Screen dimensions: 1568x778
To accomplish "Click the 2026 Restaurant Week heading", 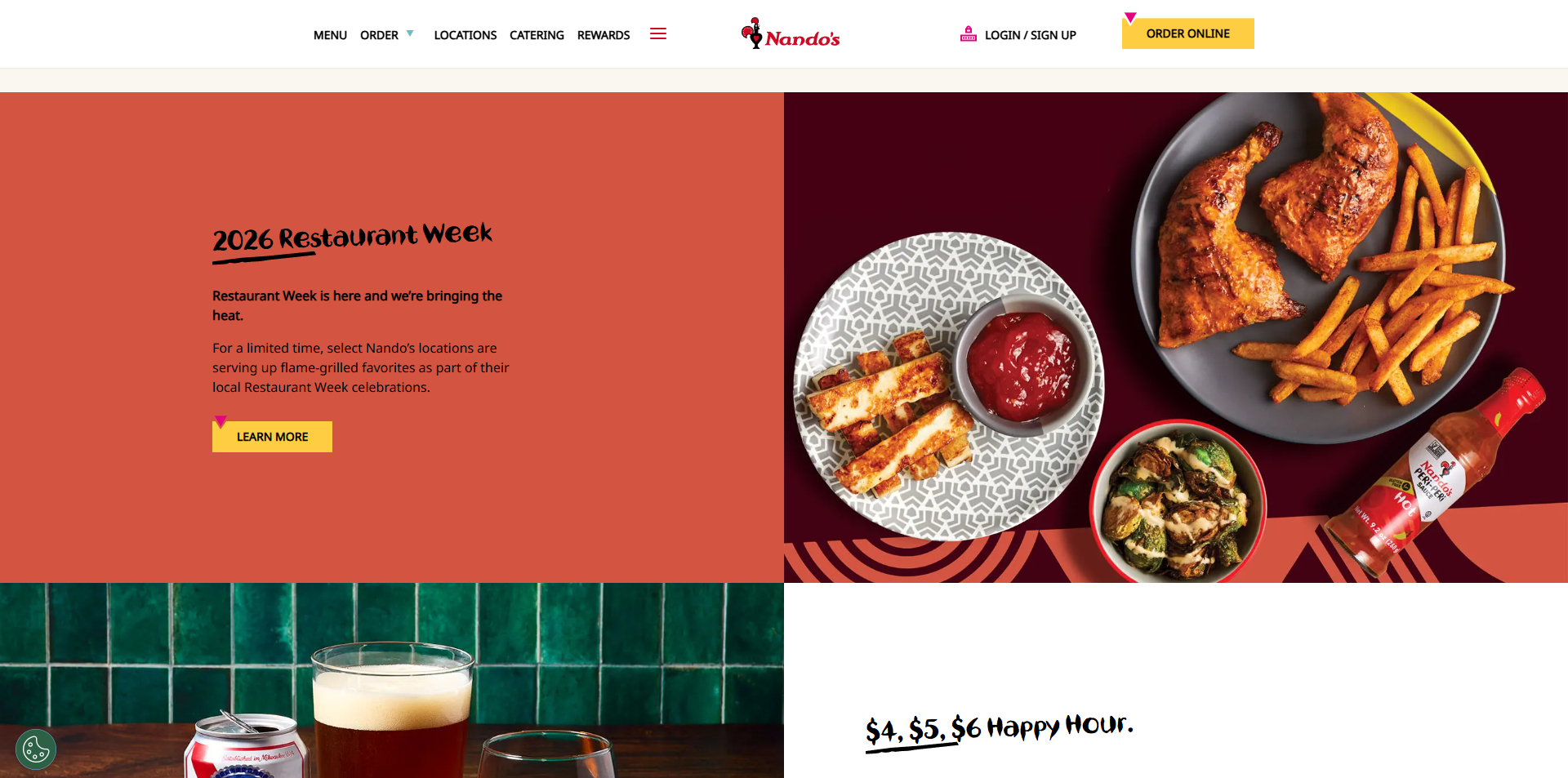I will (352, 240).
